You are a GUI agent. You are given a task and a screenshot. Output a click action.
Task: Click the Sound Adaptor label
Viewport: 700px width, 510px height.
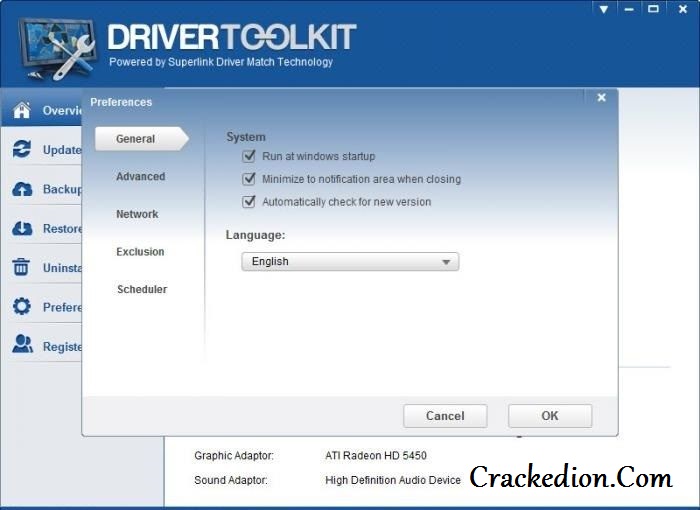(x=231, y=480)
